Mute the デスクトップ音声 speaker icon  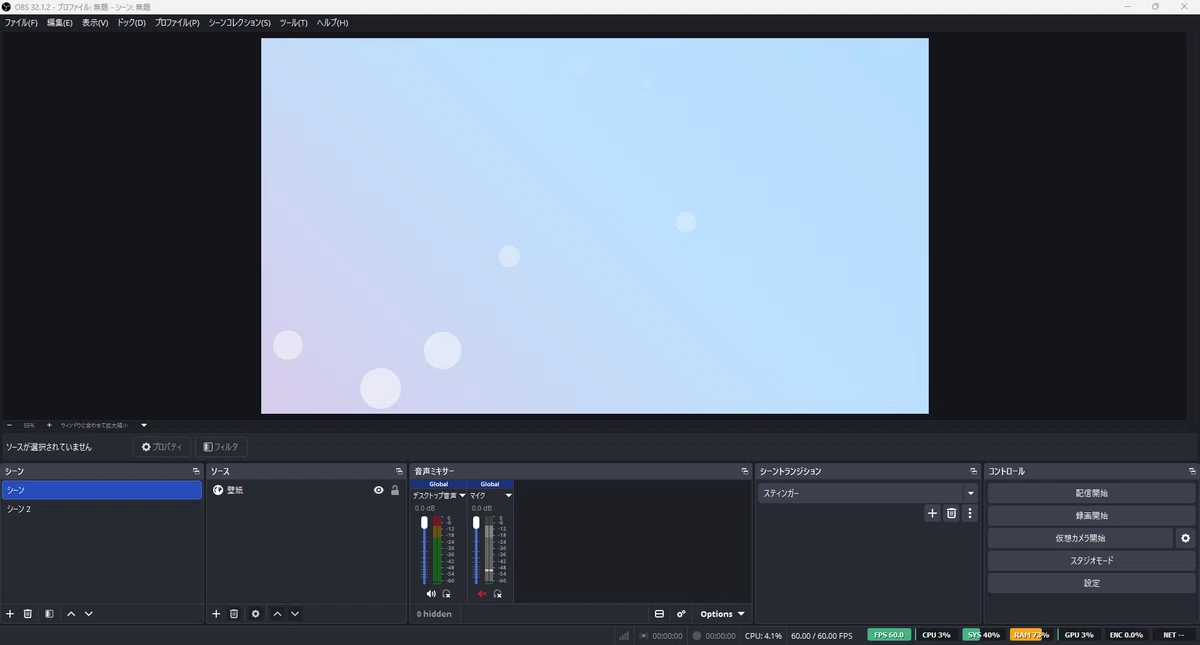431,594
